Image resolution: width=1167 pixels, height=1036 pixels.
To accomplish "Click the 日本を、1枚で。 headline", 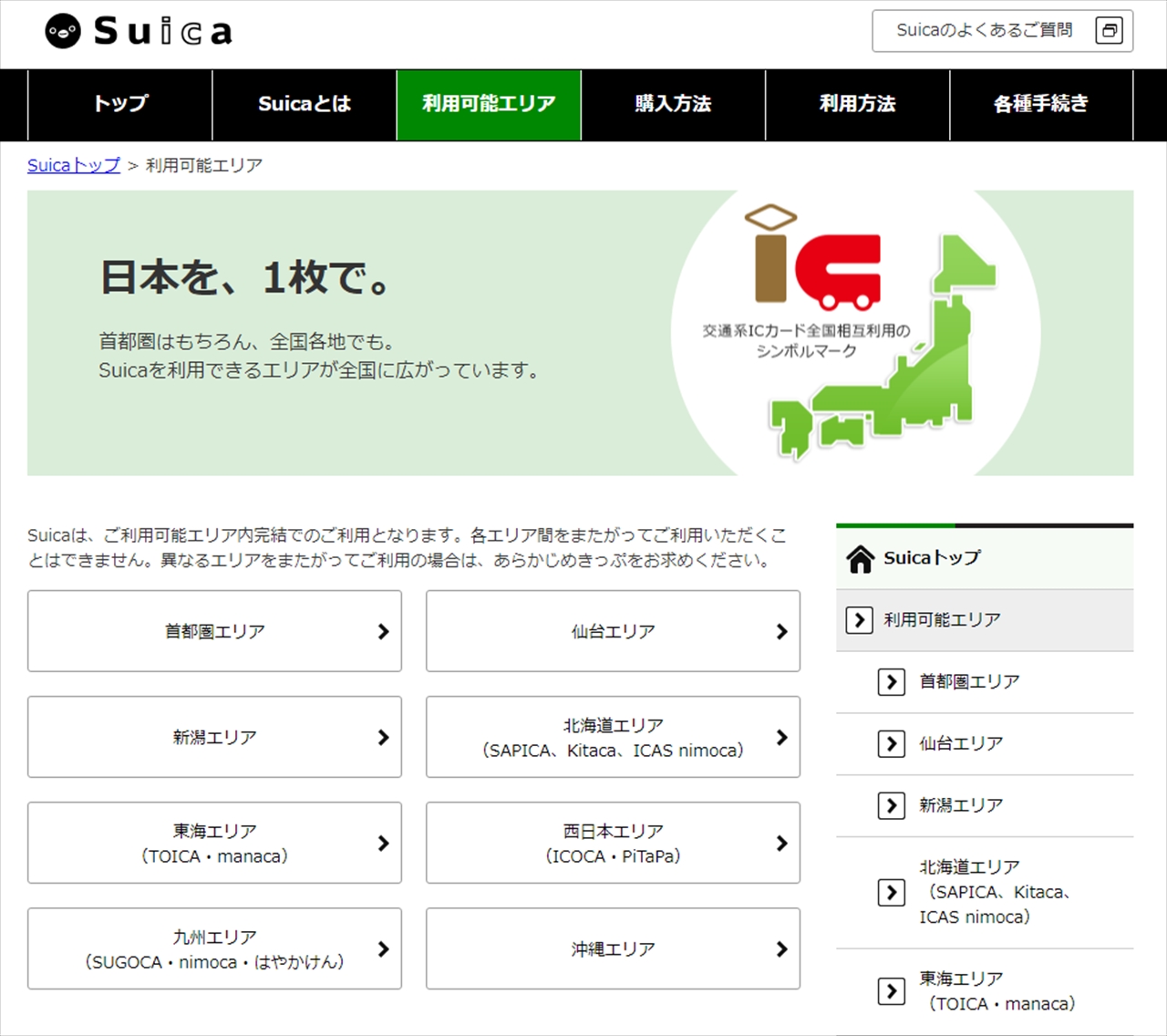I will tap(244, 277).
